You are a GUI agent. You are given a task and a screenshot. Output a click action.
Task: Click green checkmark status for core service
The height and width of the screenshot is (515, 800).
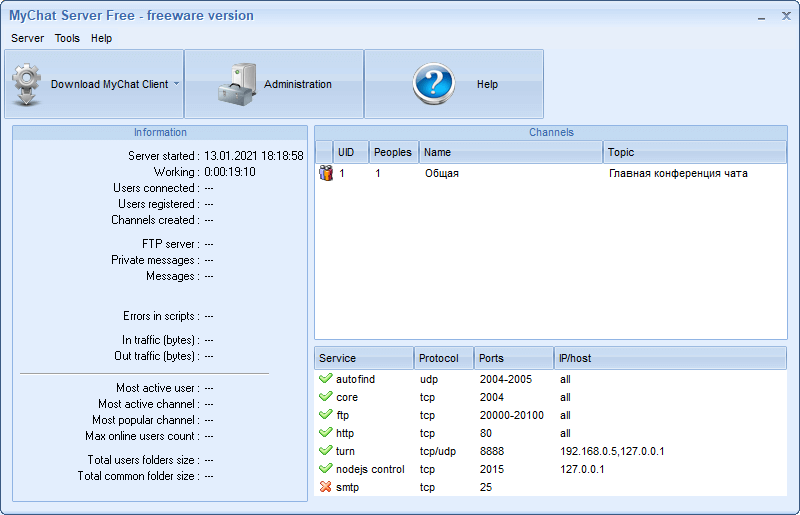tap(326, 397)
